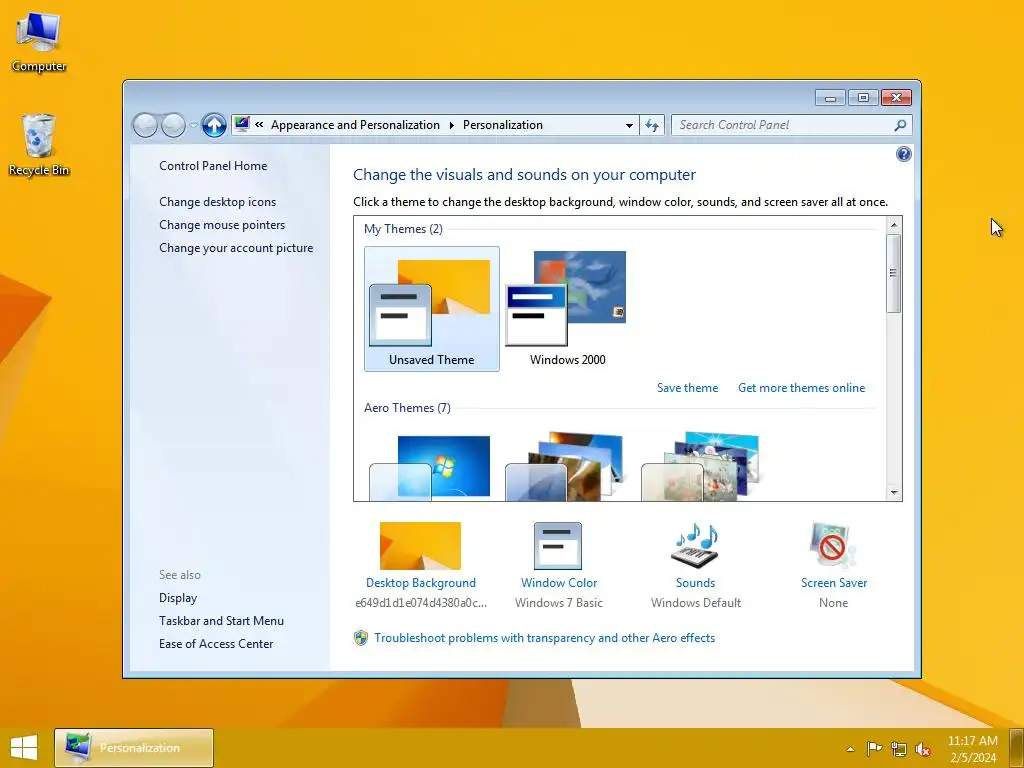Open the Help question mark icon
Image resolution: width=1024 pixels, height=768 pixels.
click(904, 154)
